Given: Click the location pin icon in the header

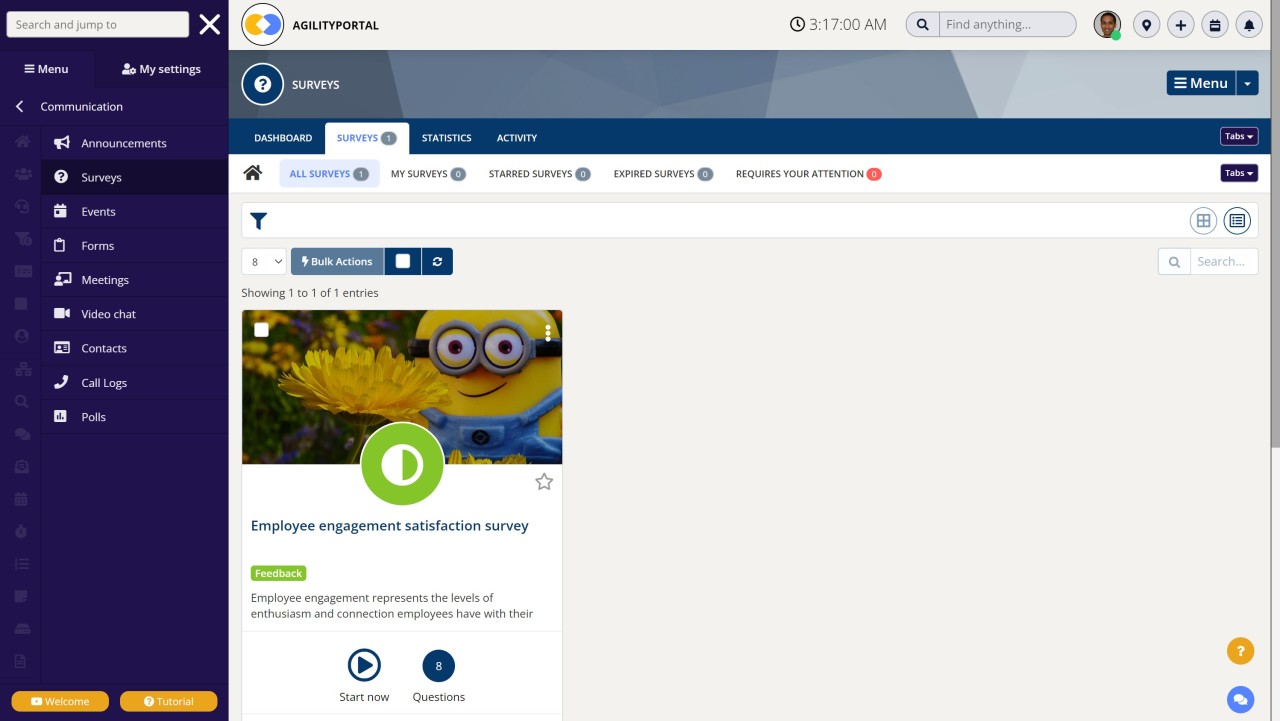Looking at the screenshot, I should coord(1147,24).
